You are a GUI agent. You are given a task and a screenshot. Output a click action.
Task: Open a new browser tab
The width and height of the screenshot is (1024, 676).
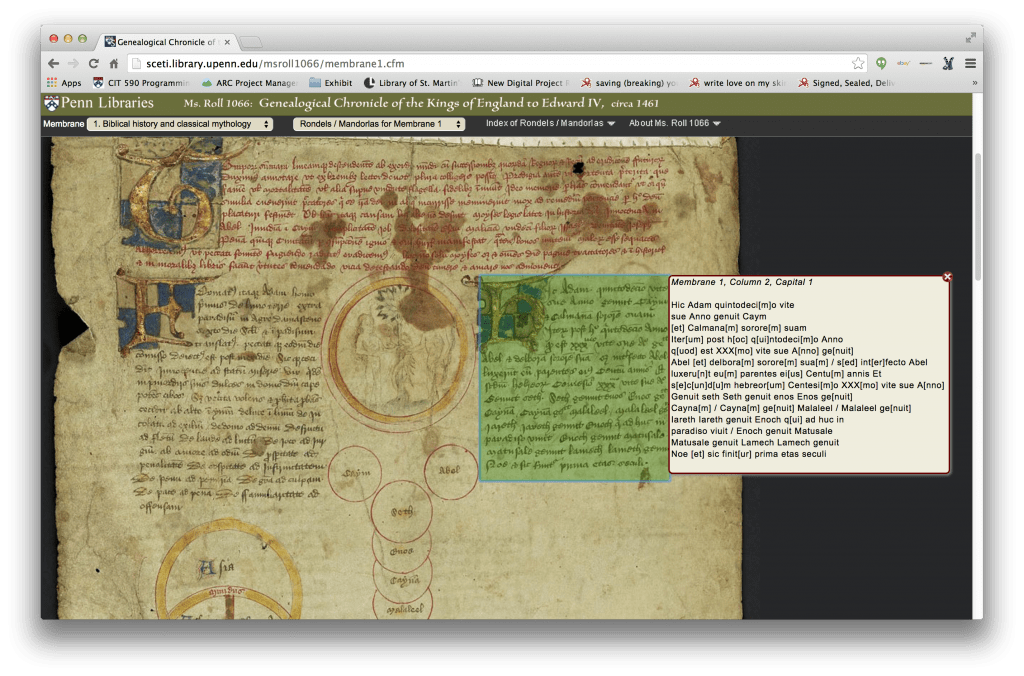point(250,42)
